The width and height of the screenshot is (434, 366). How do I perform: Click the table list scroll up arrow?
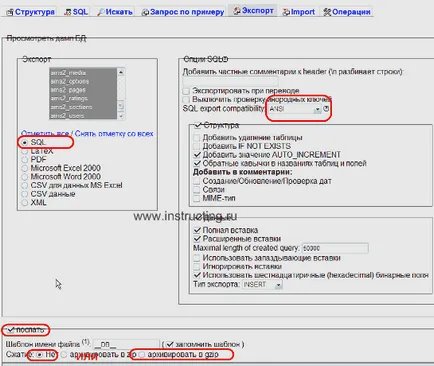tap(121, 72)
